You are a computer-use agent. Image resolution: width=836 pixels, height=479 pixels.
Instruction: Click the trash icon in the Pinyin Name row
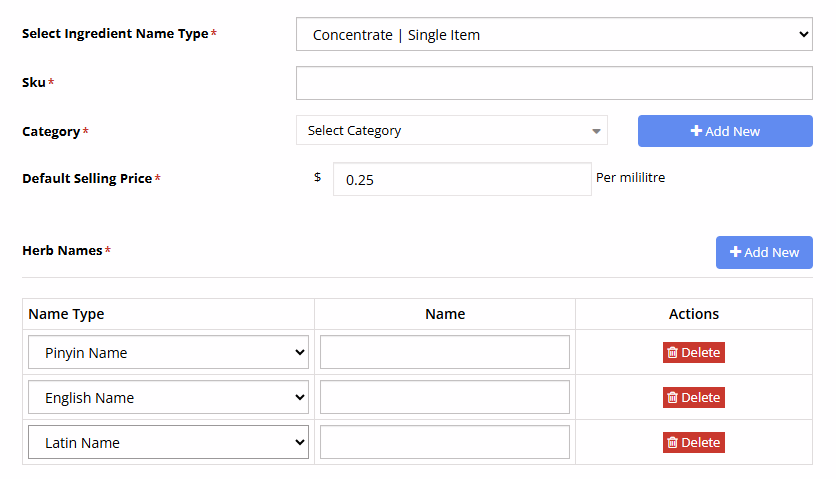pos(673,352)
